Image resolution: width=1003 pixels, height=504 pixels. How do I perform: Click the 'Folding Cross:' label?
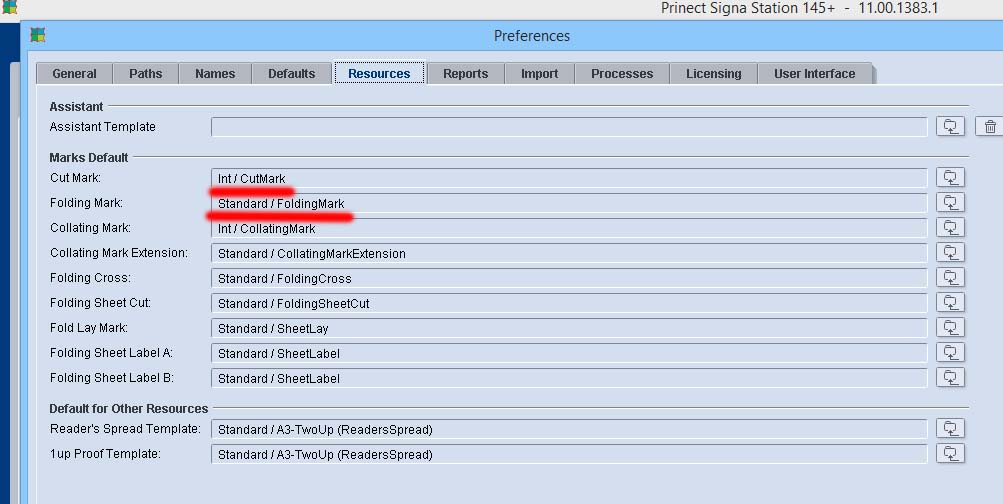(x=90, y=278)
